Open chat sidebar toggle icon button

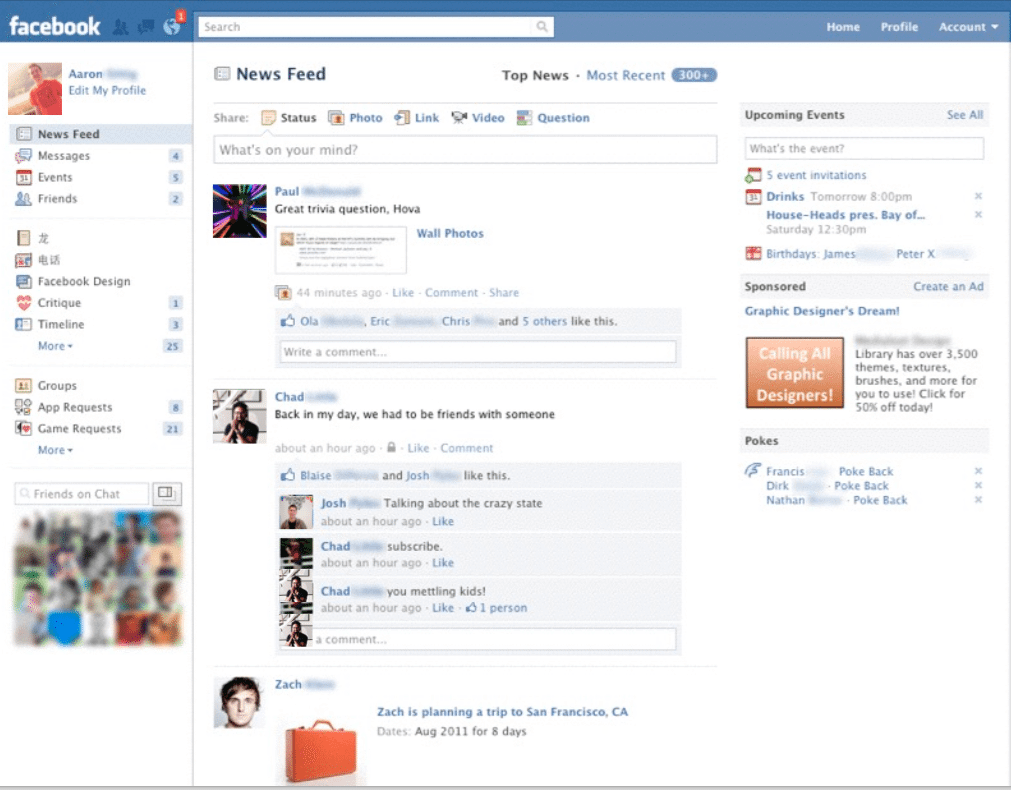[x=166, y=494]
